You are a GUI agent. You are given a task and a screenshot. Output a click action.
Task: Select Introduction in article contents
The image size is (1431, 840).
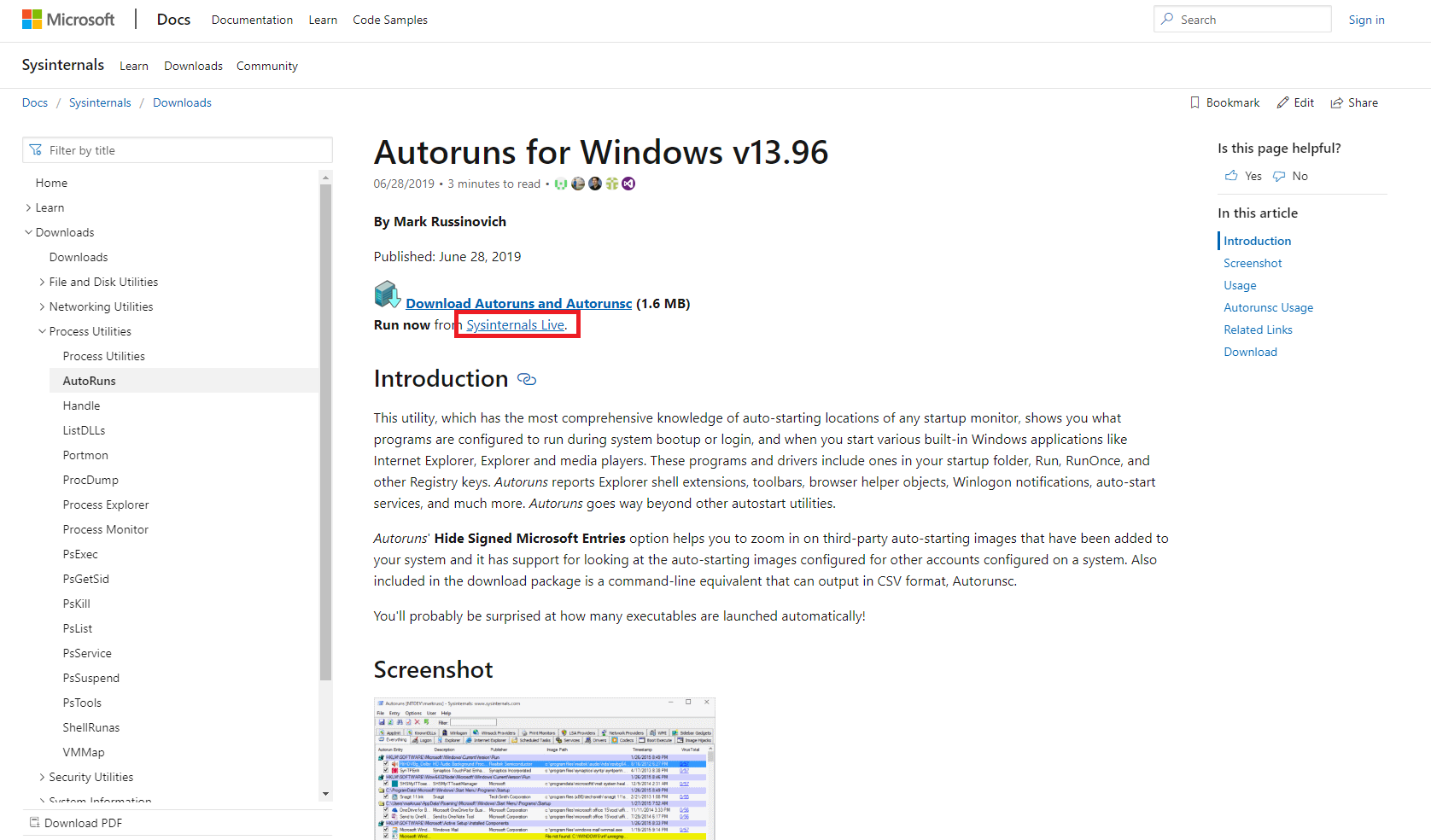1257,241
